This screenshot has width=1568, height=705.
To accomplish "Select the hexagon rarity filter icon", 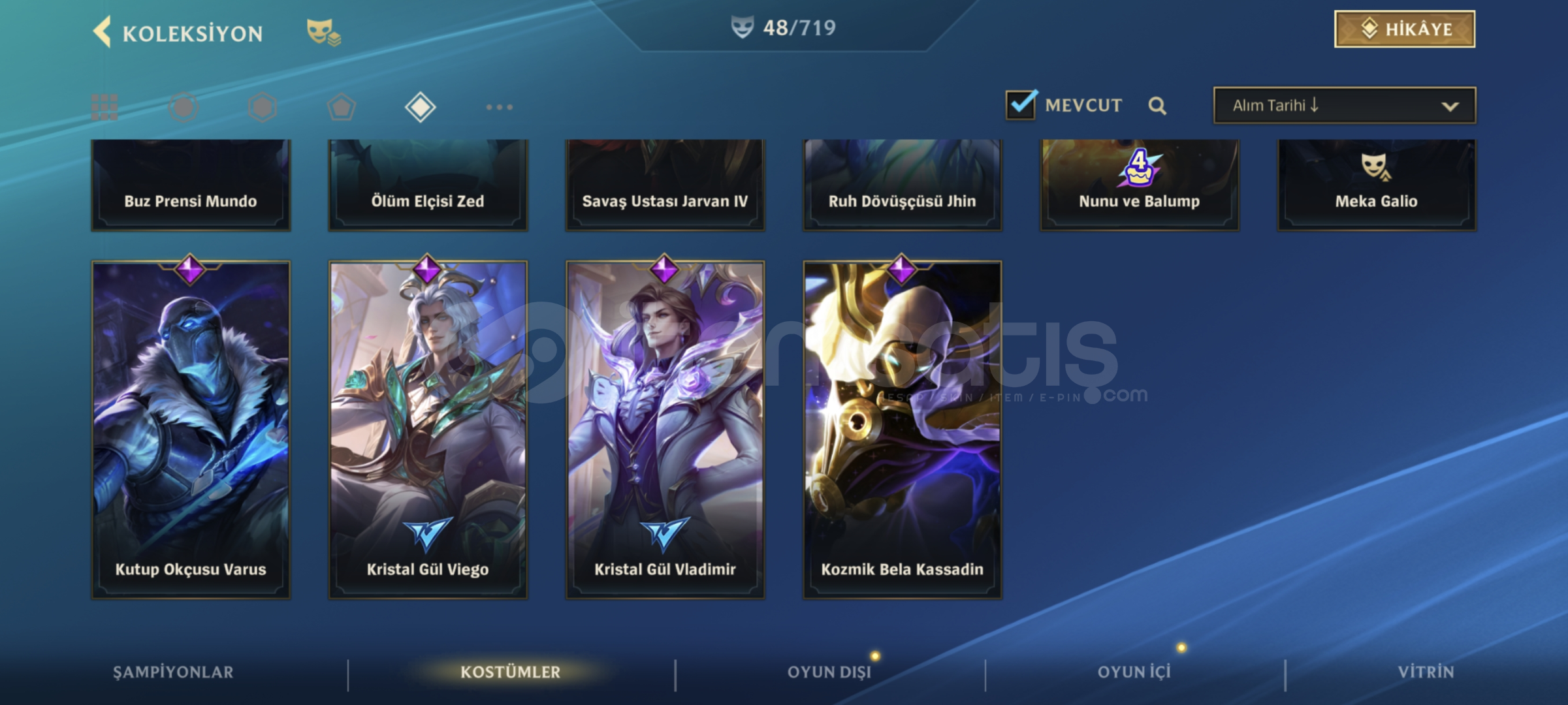I will pyautogui.click(x=263, y=107).
